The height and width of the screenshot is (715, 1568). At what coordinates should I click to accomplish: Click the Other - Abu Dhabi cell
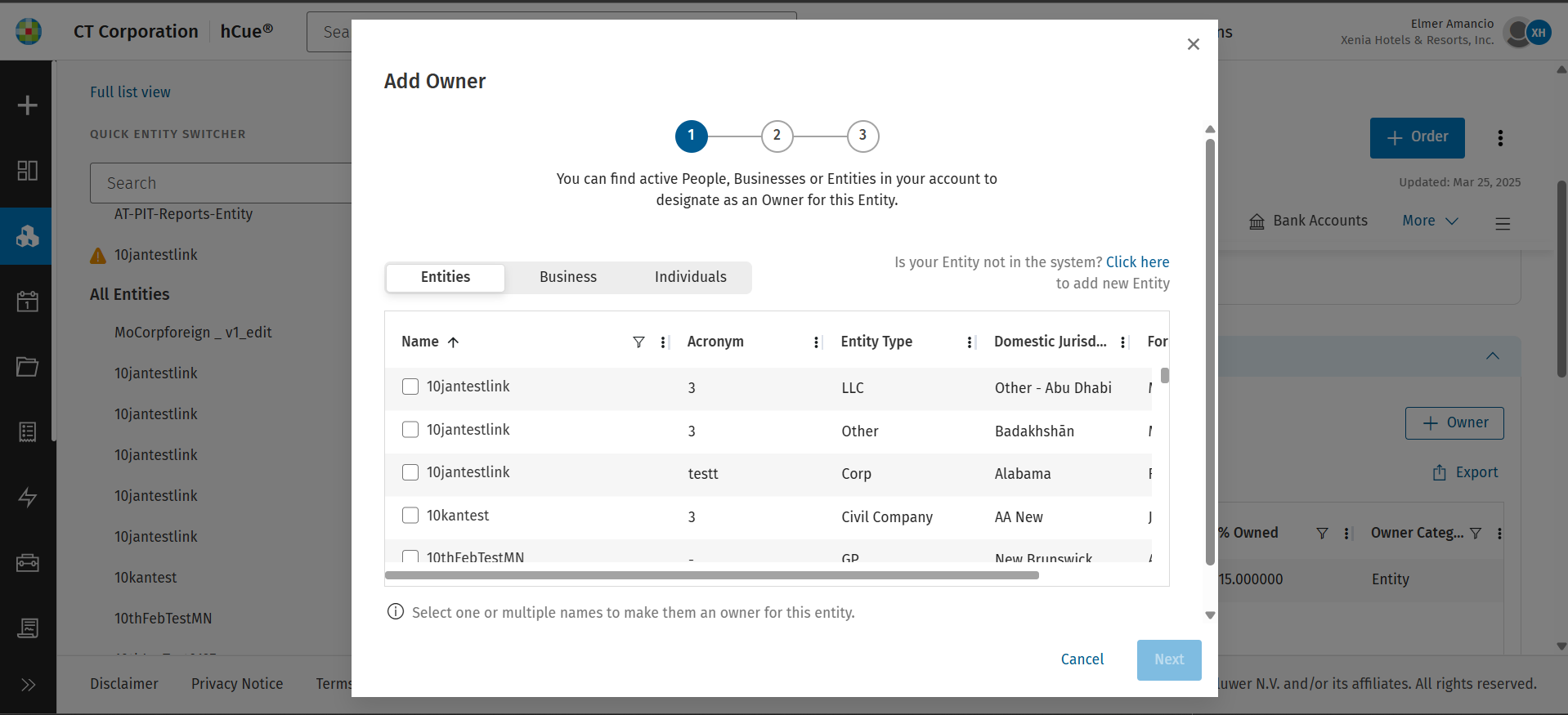1053,388
